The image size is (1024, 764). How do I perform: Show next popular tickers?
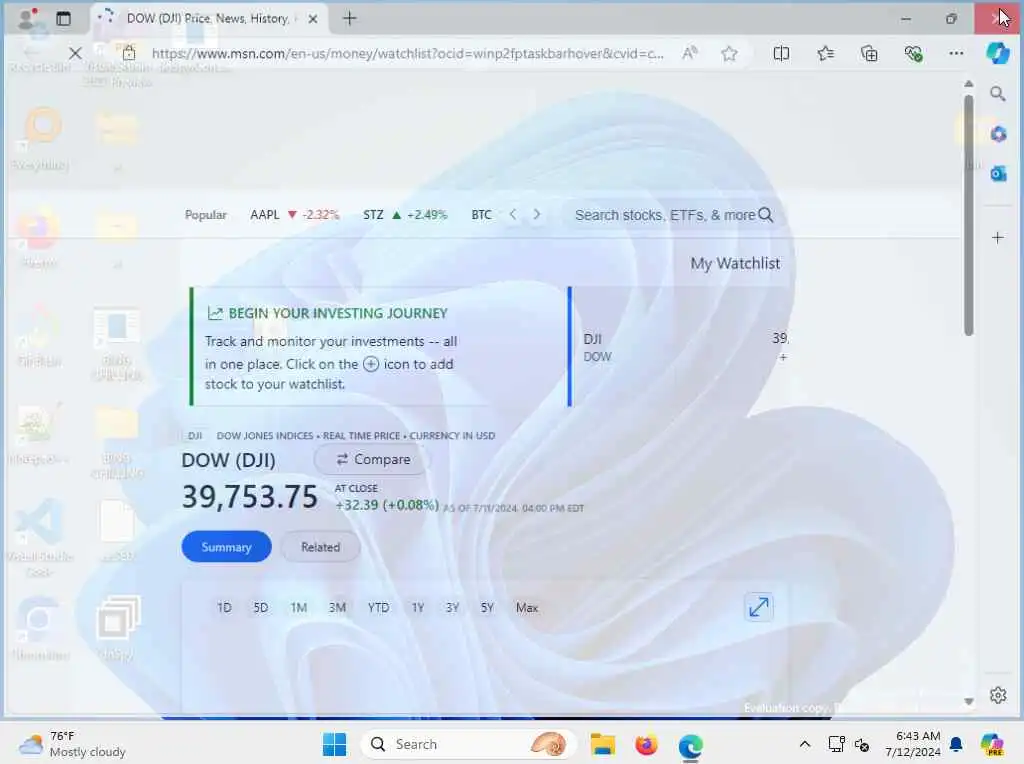(537, 214)
